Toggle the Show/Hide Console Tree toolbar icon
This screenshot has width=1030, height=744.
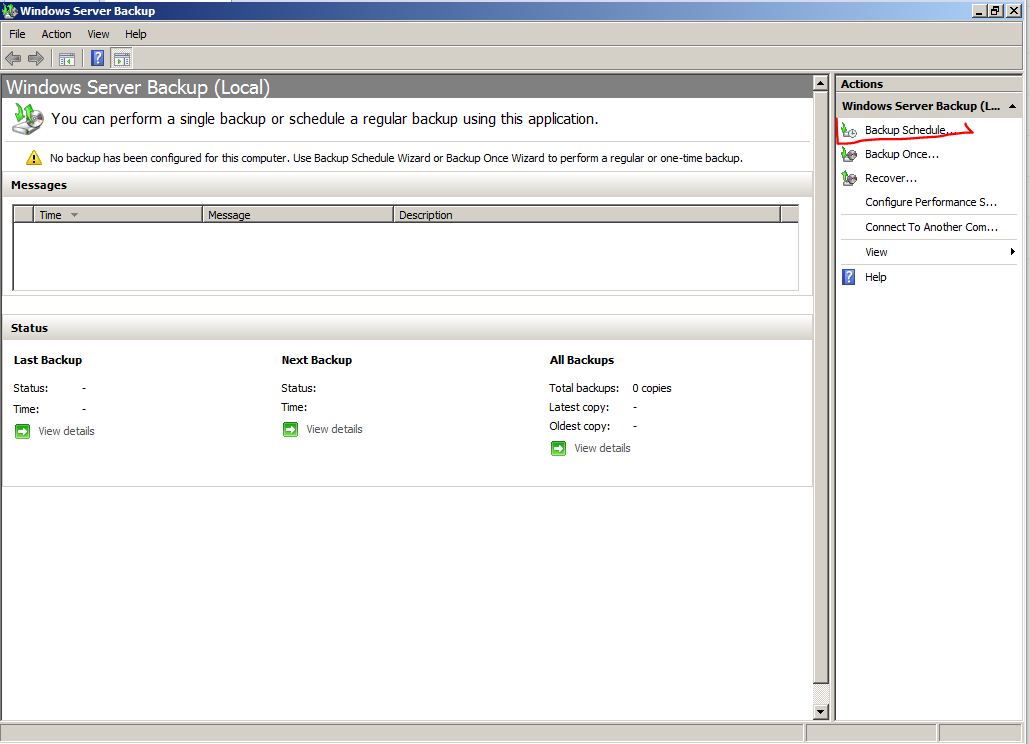67,59
